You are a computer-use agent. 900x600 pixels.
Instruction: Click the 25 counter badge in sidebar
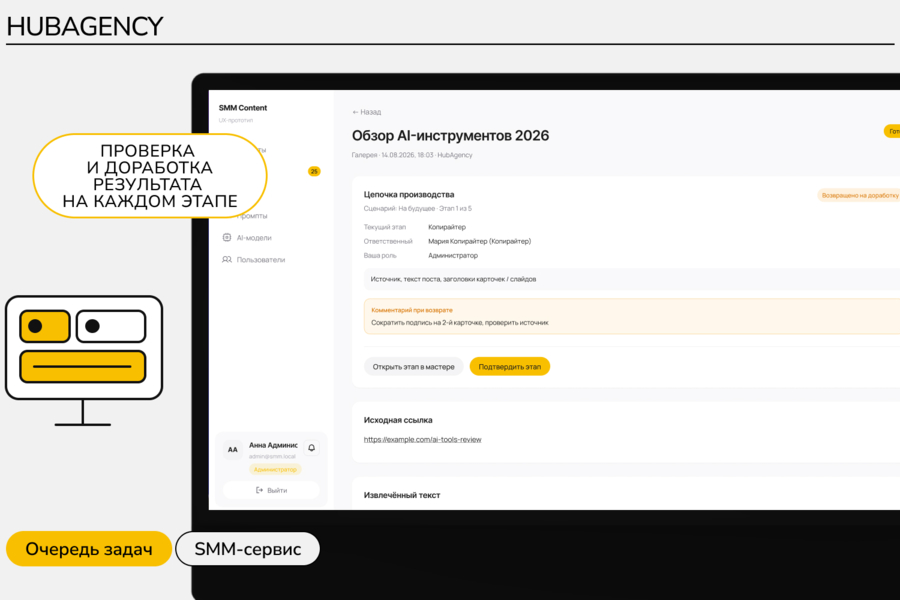(x=314, y=171)
